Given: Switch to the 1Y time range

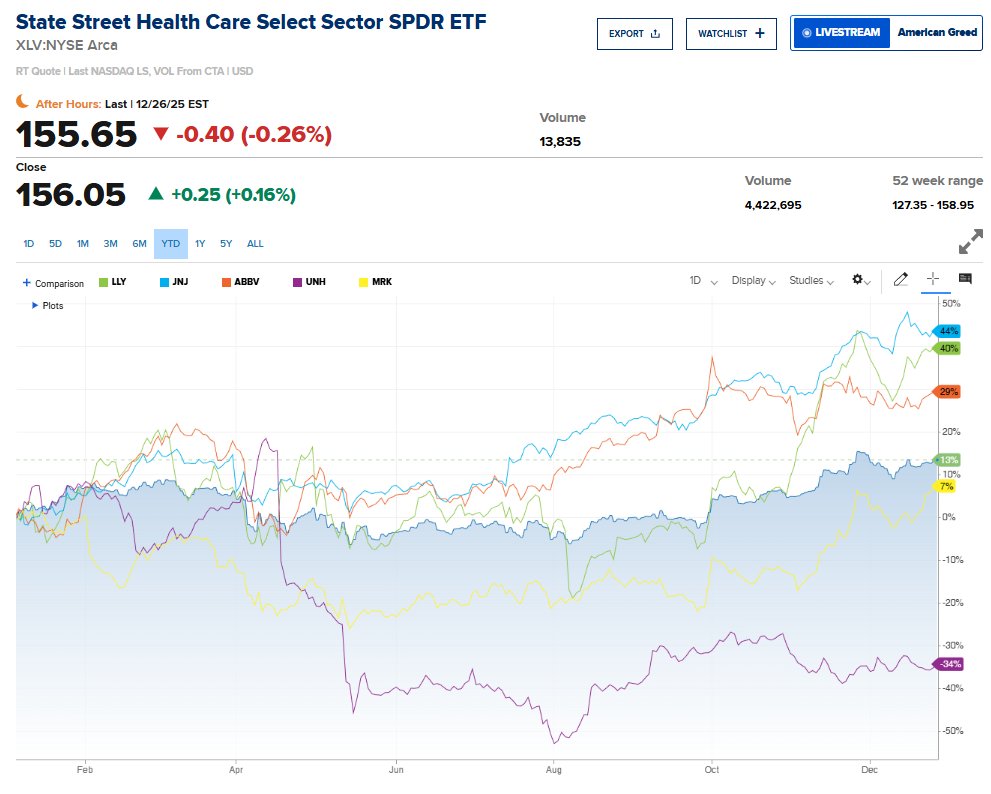Looking at the screenshot, I should click(200, 243).
